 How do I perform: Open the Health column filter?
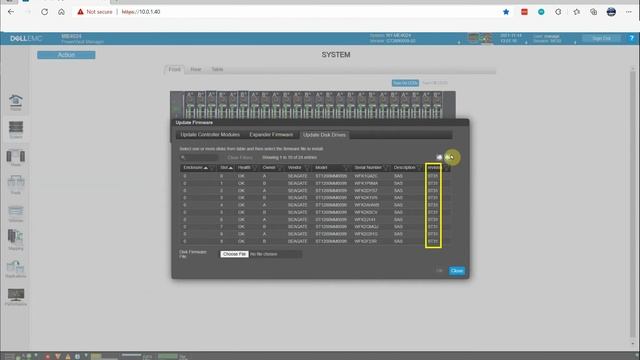click(x=255, y=168)
